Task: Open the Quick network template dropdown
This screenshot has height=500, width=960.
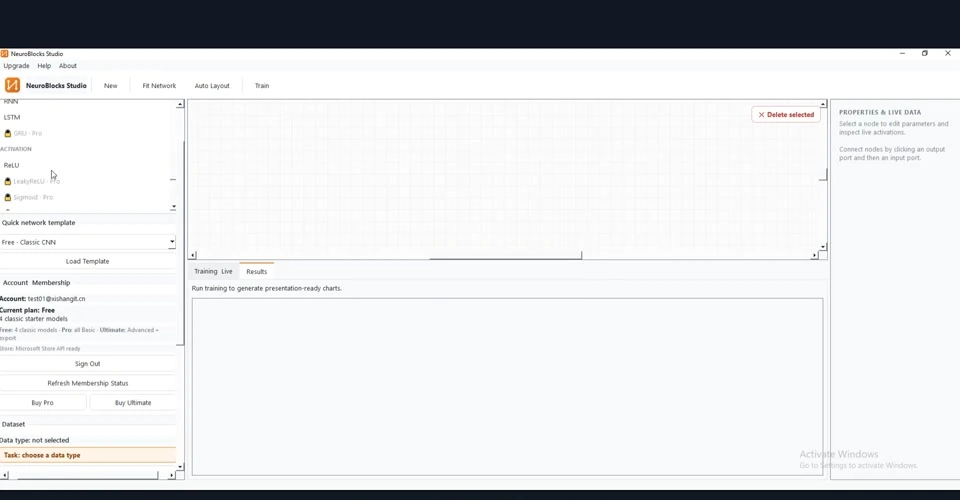Action: point(88,242)
